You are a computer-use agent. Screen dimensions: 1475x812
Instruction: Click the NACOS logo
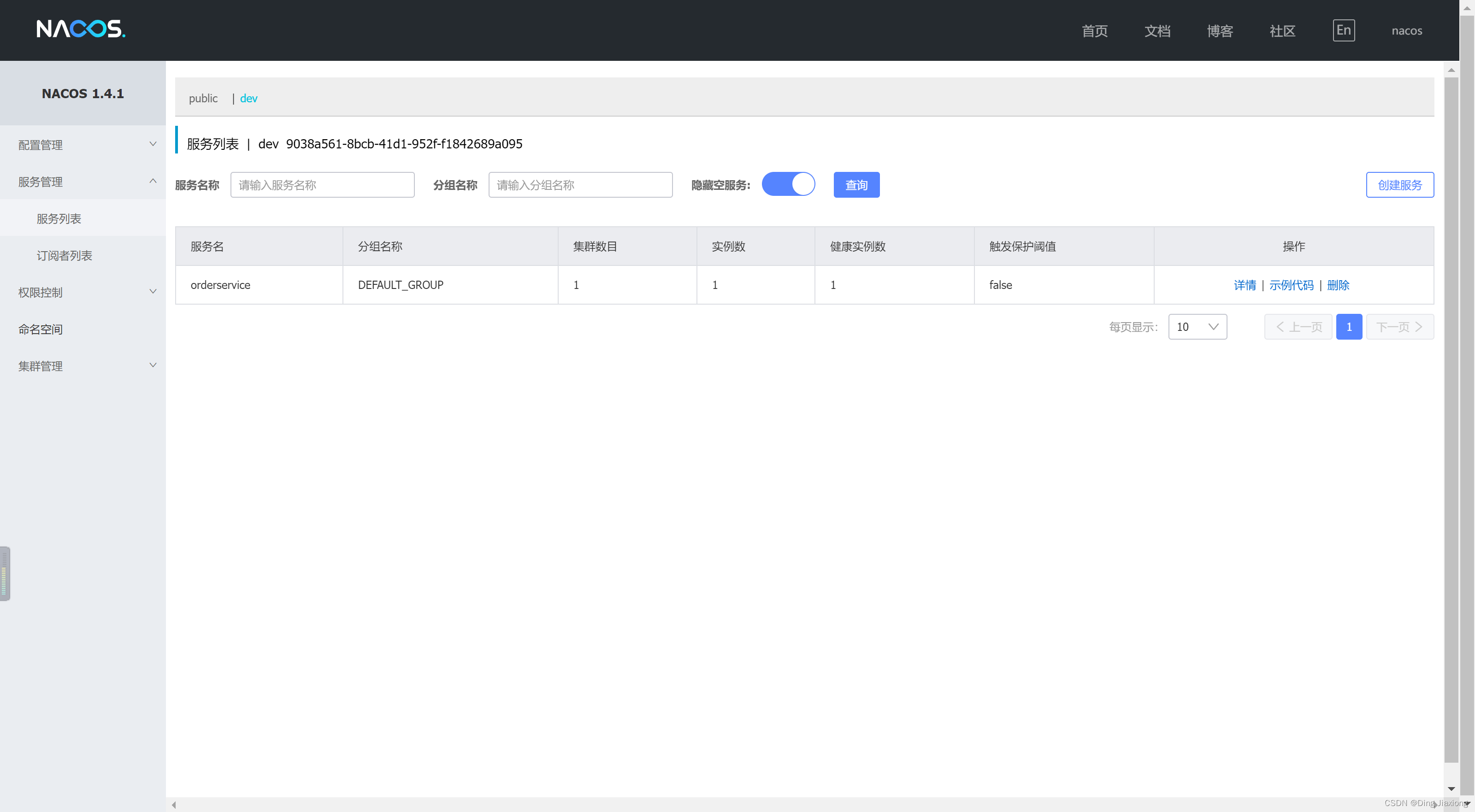(x=81, y=29)
